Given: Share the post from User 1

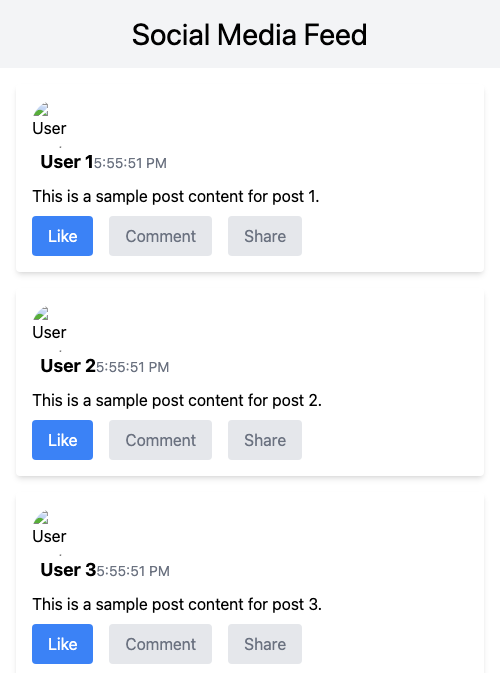Looking at the screenshot, I should pos(265,236).
